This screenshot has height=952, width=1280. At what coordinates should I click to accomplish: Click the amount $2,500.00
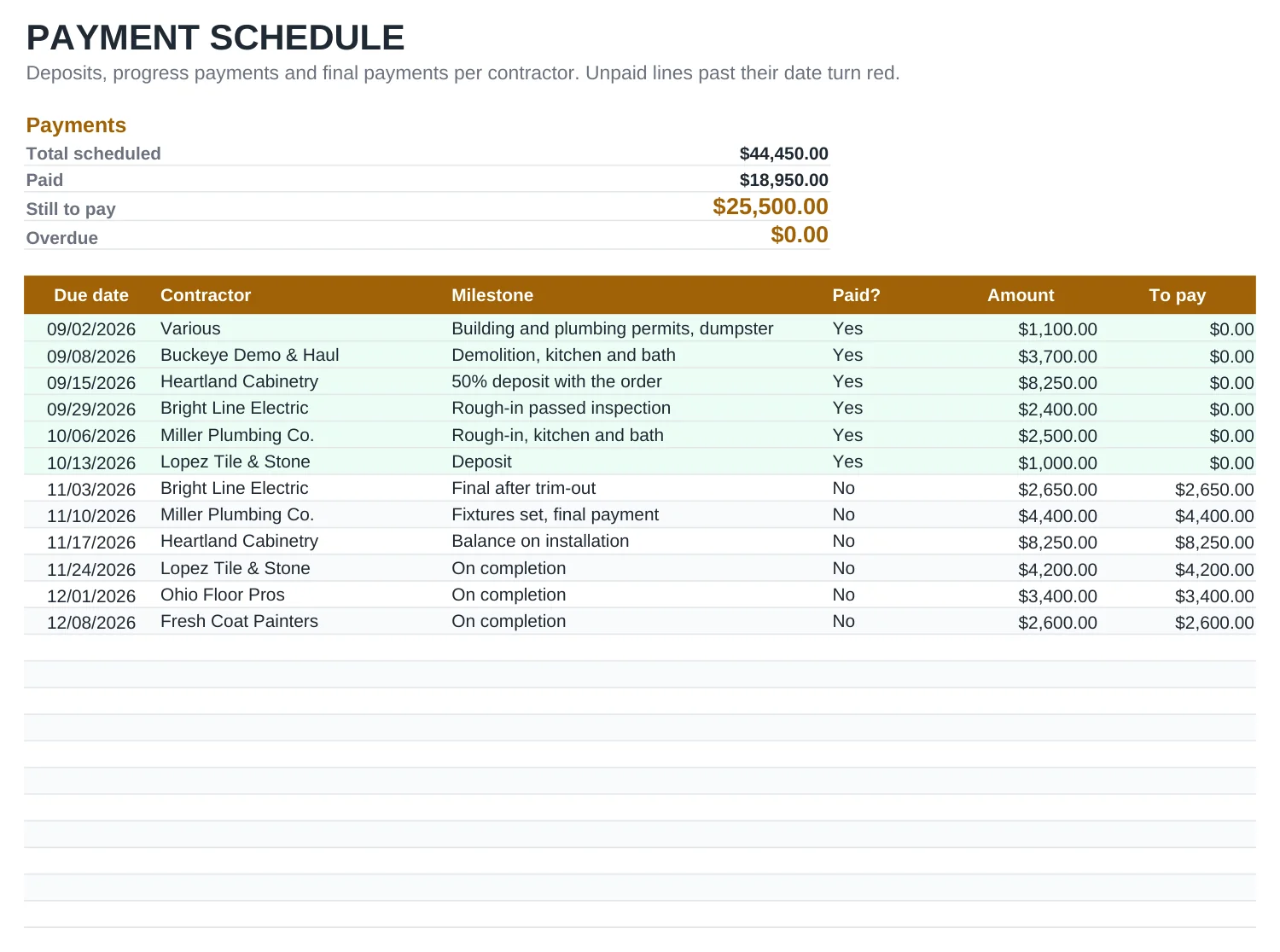coord(1057,436)
